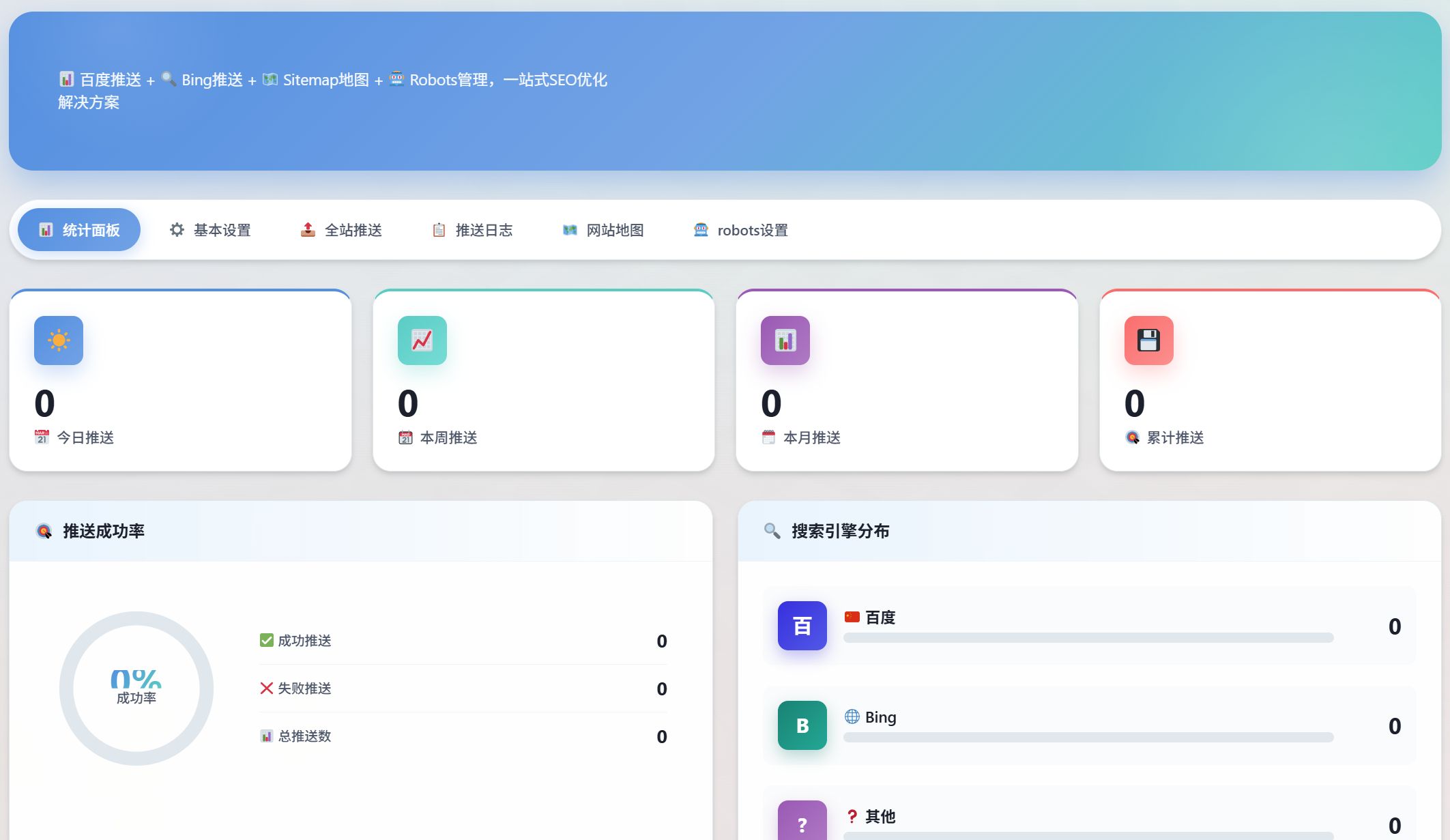1450x840 pixels.
Task: Click the 累计推送 label text
Action: point(1175,437)
